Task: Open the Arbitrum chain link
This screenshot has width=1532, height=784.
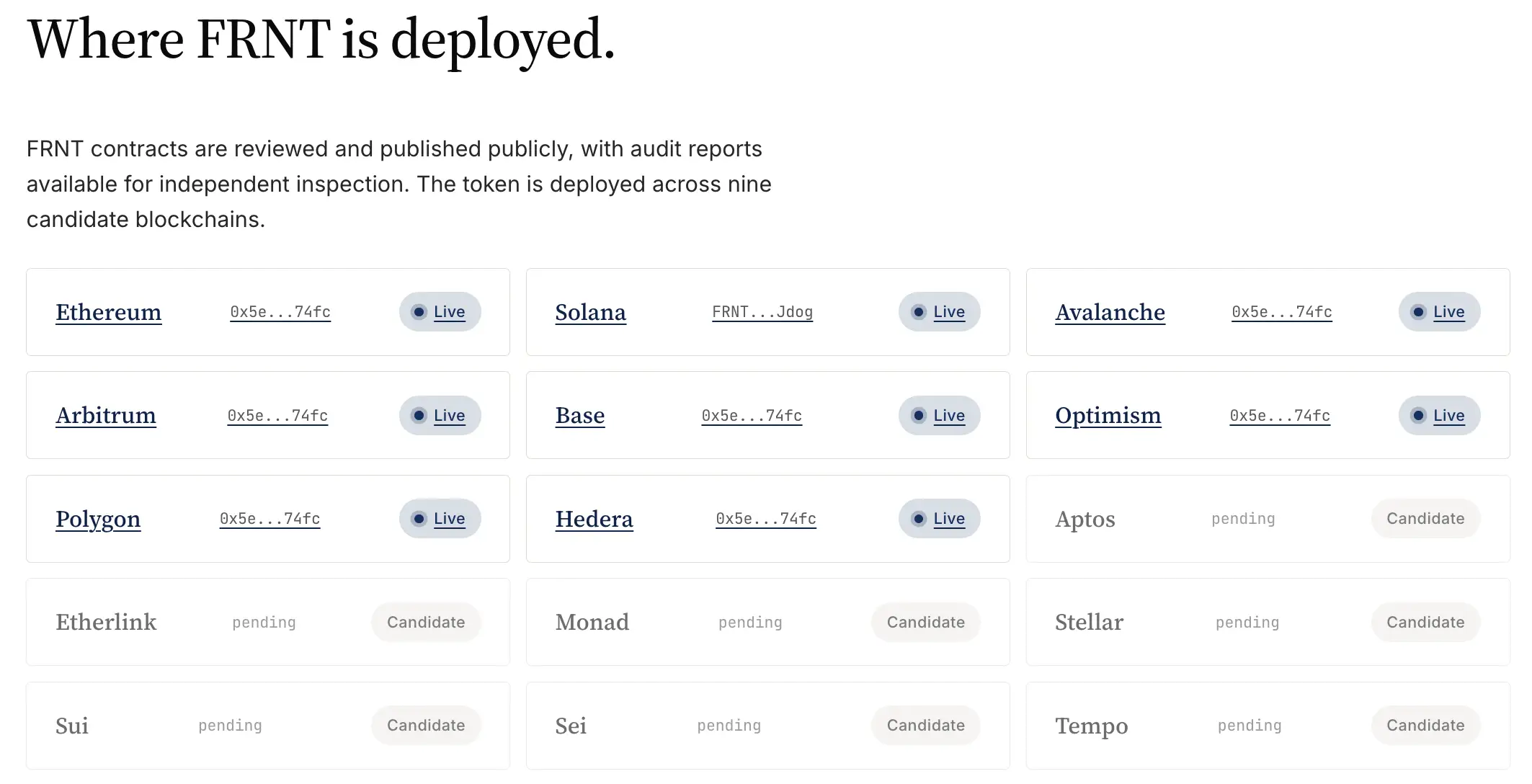Action: point(106,416)
